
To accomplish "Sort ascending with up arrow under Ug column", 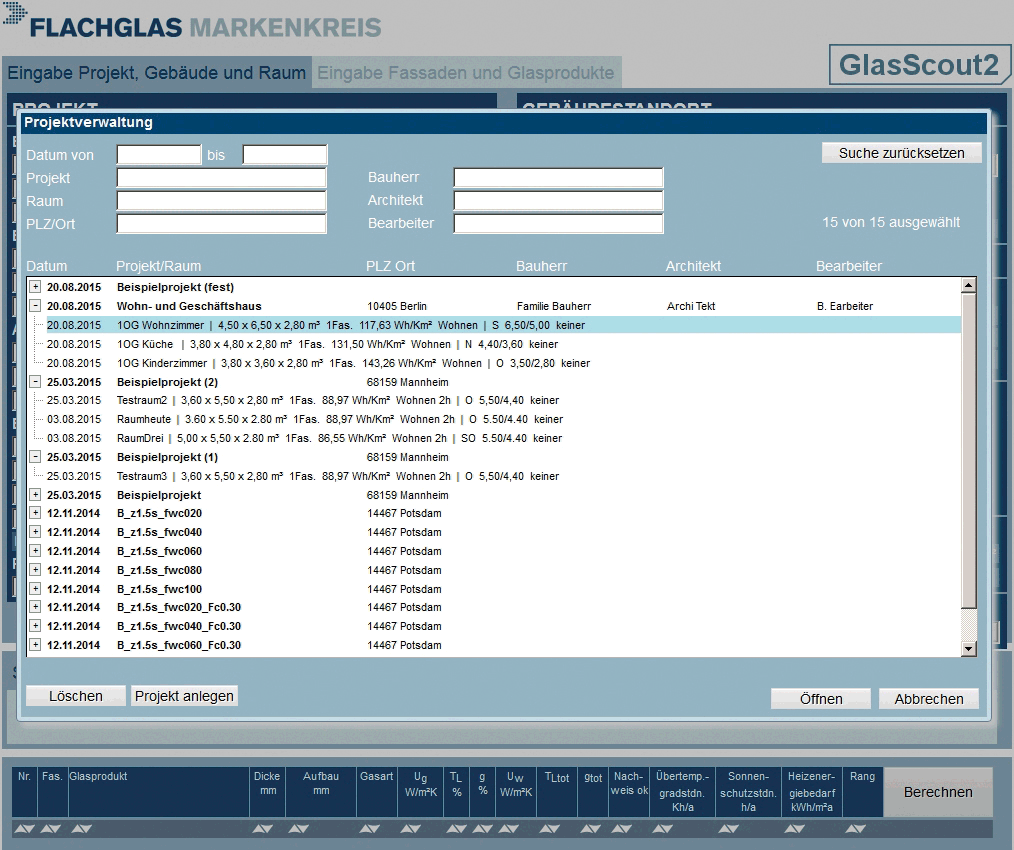I will pyautogui.click(x=405, y=829).
